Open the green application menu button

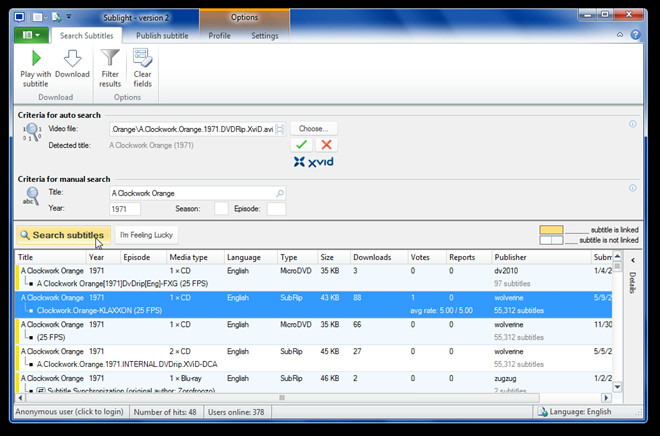click(32, 35)
